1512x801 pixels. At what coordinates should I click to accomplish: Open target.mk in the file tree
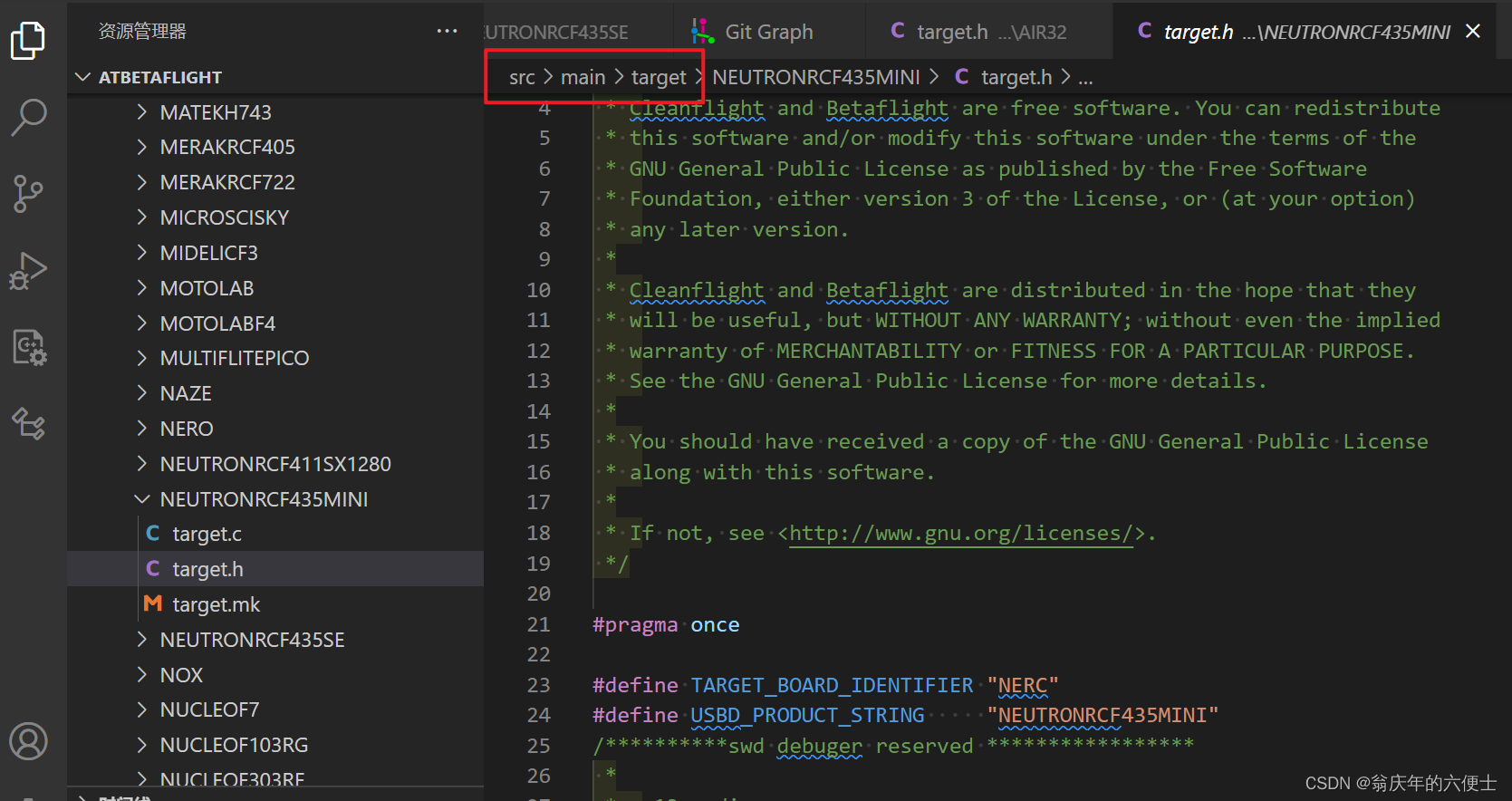click(x=275, y=604)
